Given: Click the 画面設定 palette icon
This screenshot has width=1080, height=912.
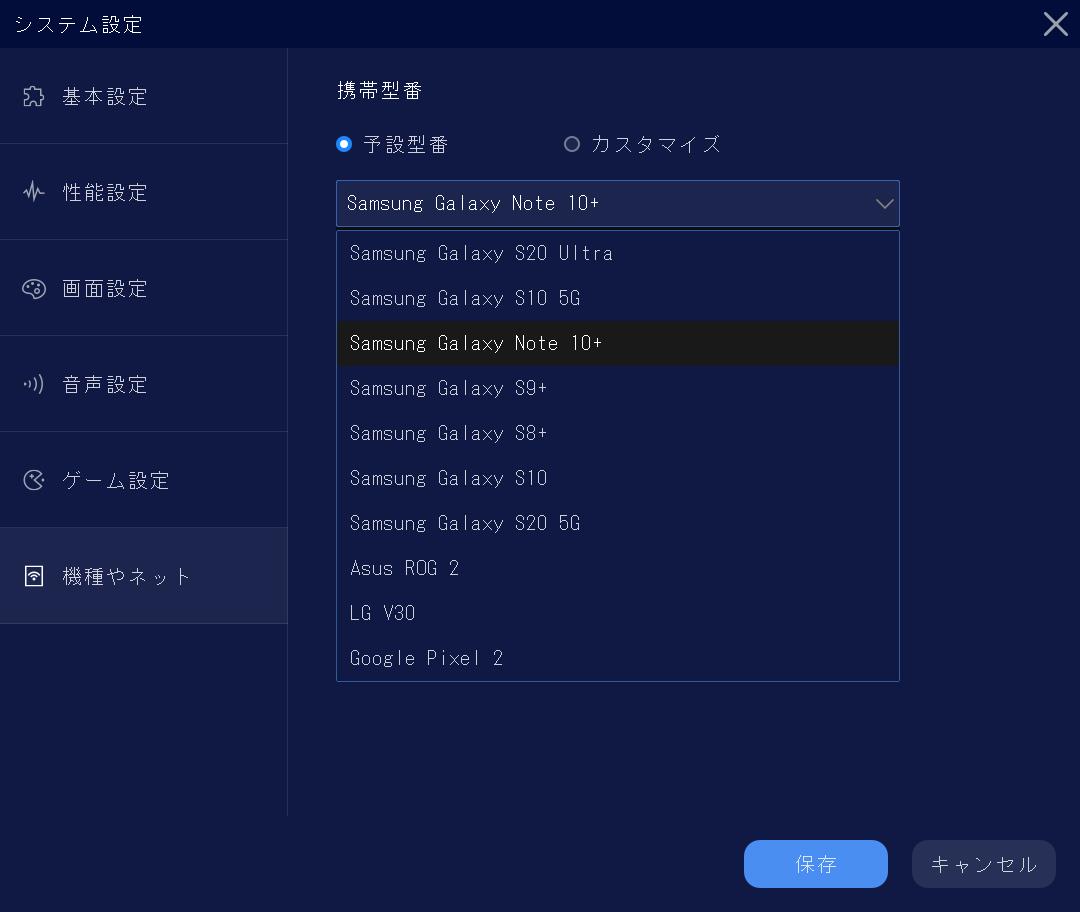Looking at the screenshot, I should point(34,288).
